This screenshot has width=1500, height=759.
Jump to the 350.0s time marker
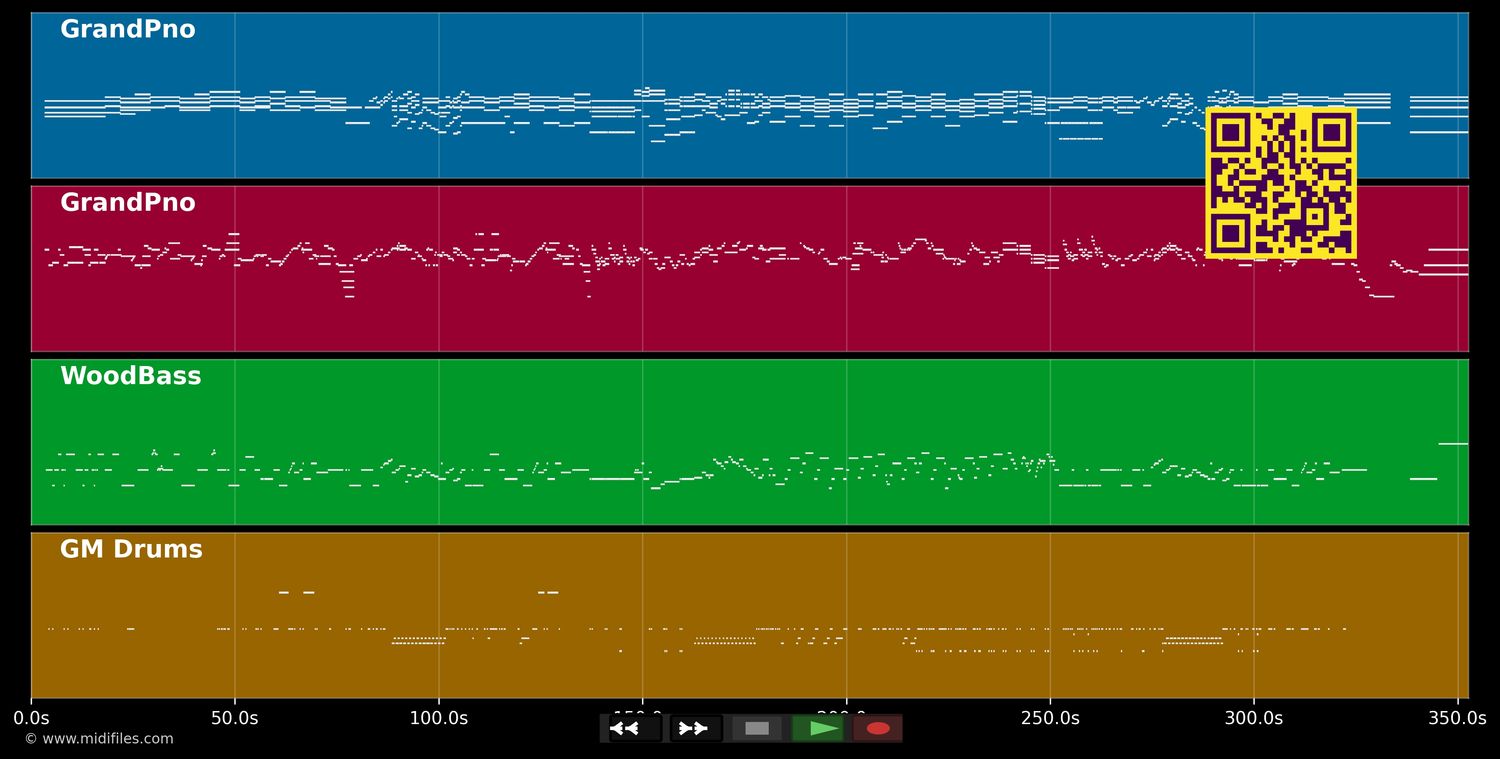click(1456, 718)
